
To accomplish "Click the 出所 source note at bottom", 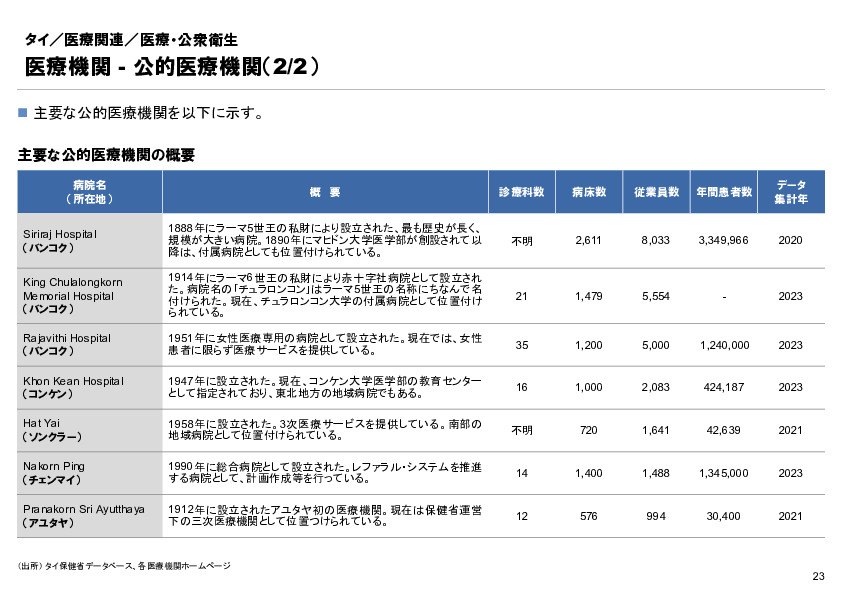I will [x=122, y=564].
